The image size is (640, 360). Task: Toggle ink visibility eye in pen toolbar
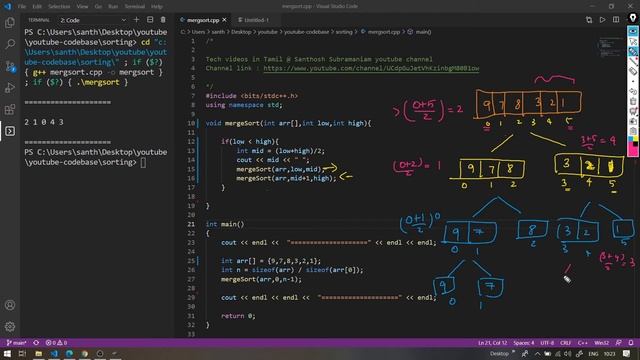[633, 31]
